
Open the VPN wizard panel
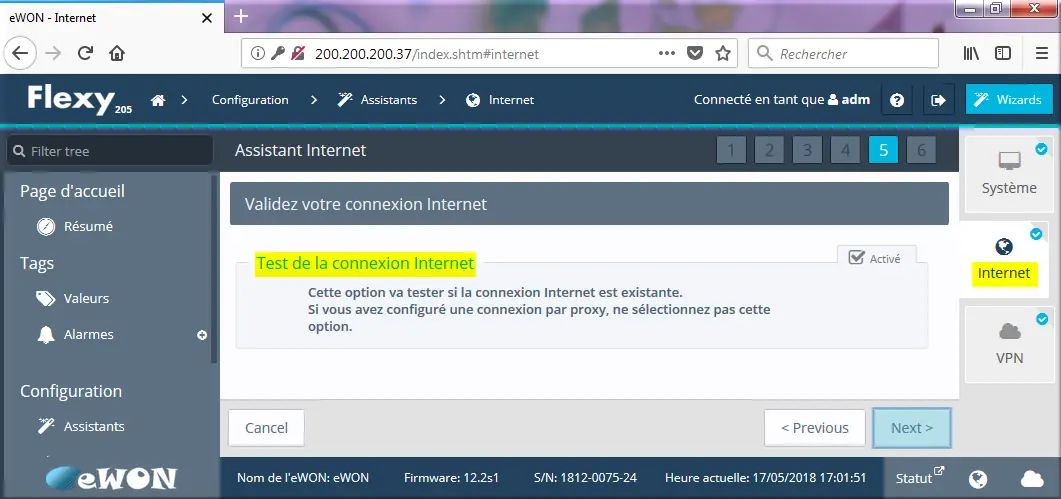pyautogui.click(x=1009, y=343)
